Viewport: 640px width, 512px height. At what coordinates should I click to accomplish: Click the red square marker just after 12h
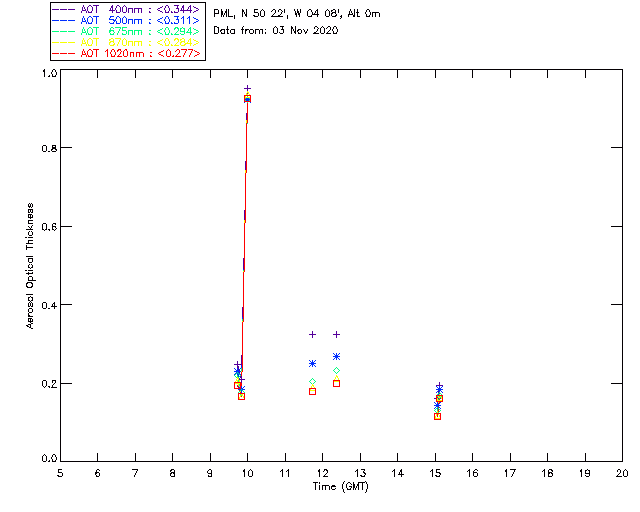tap(336, 383)
